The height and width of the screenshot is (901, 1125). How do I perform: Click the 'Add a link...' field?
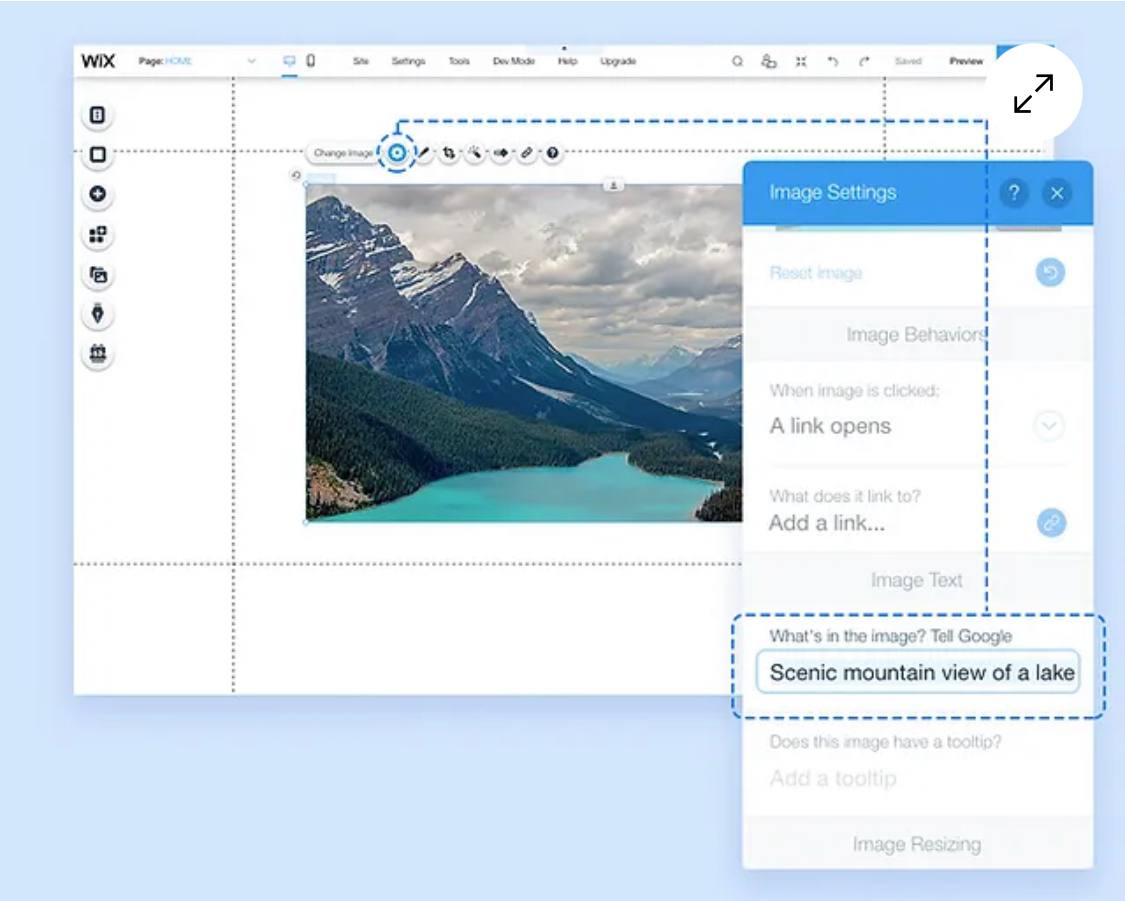pos(827,523)
